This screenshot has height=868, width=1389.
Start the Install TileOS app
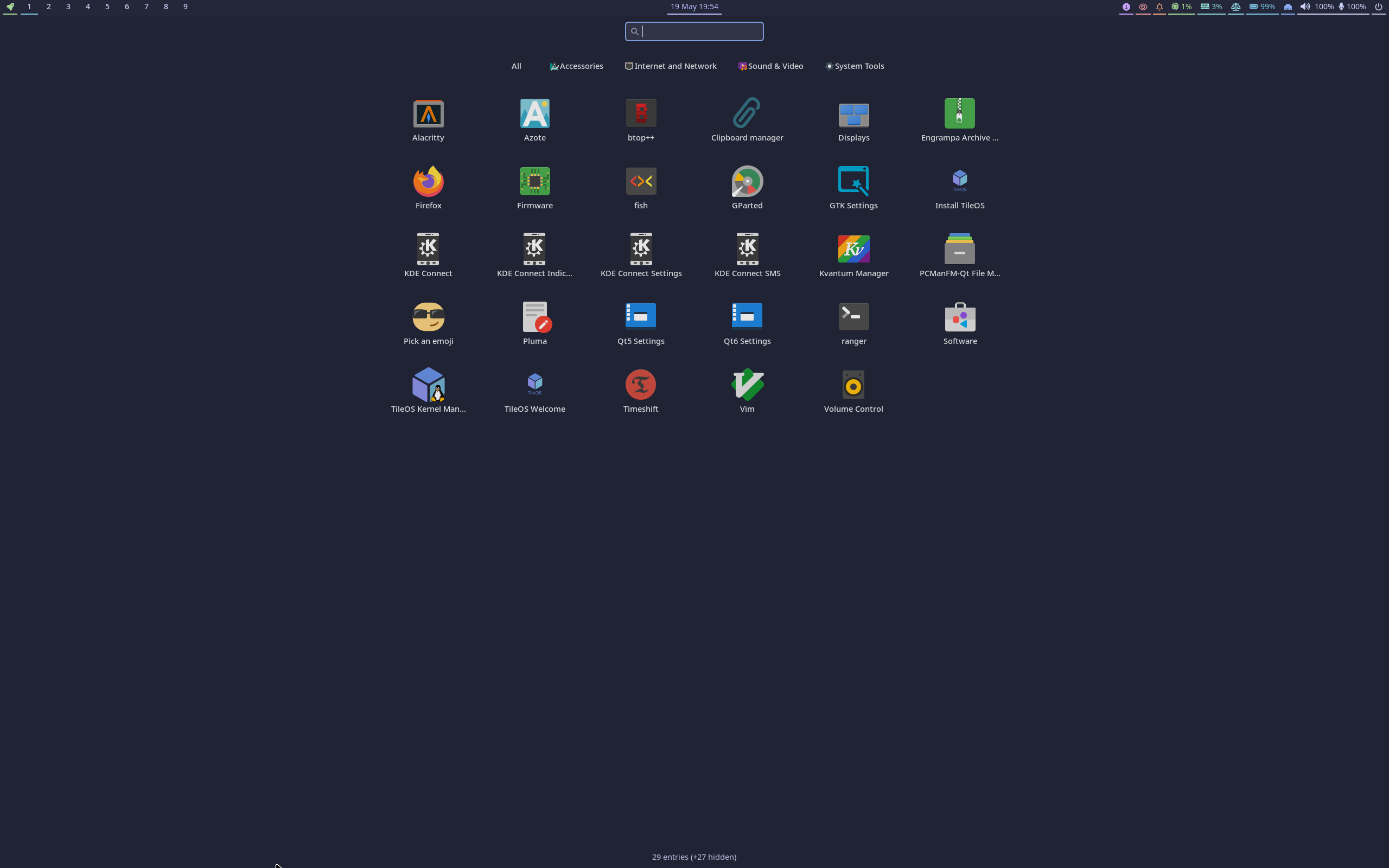[960, 188]
